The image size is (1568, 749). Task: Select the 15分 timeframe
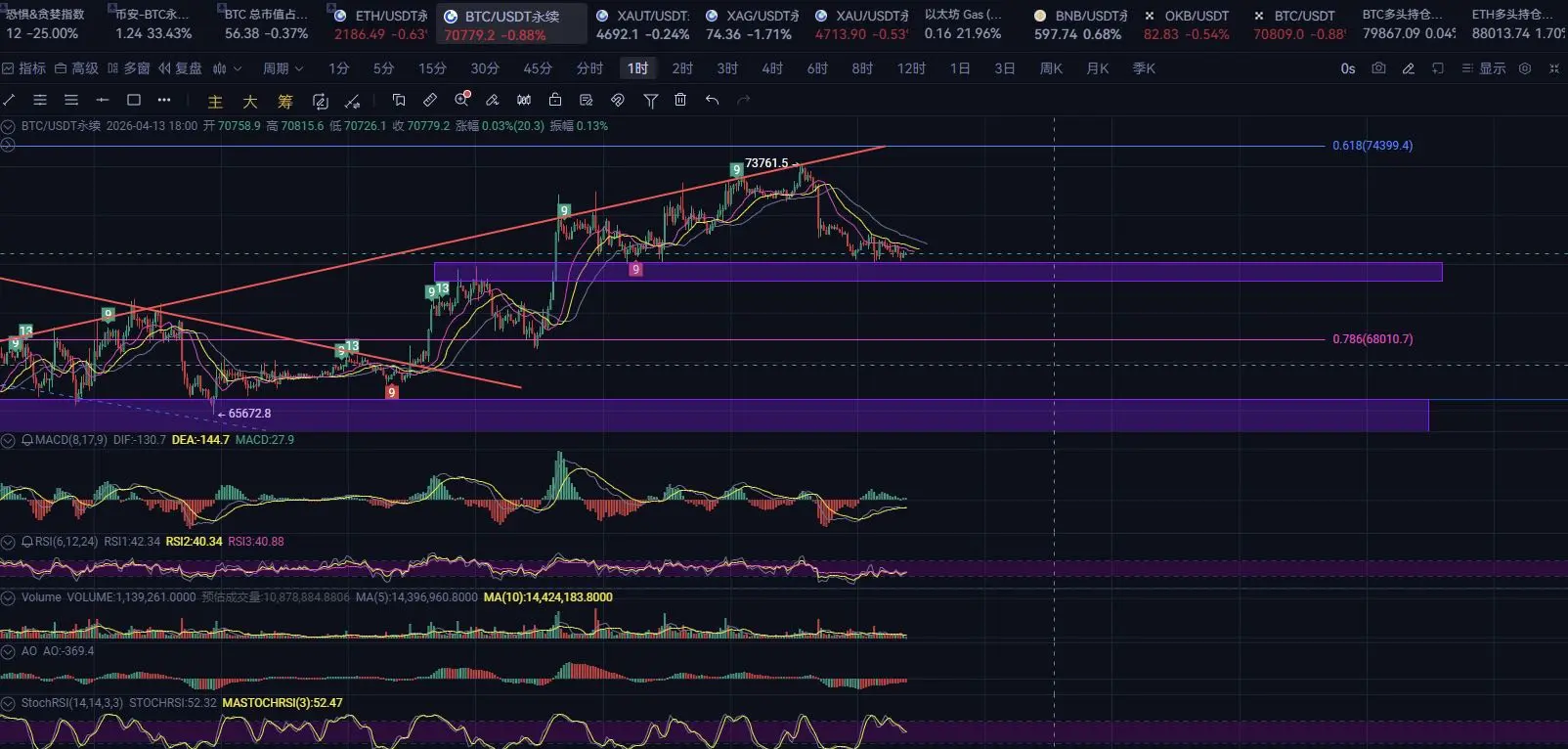tap(432, 68)
